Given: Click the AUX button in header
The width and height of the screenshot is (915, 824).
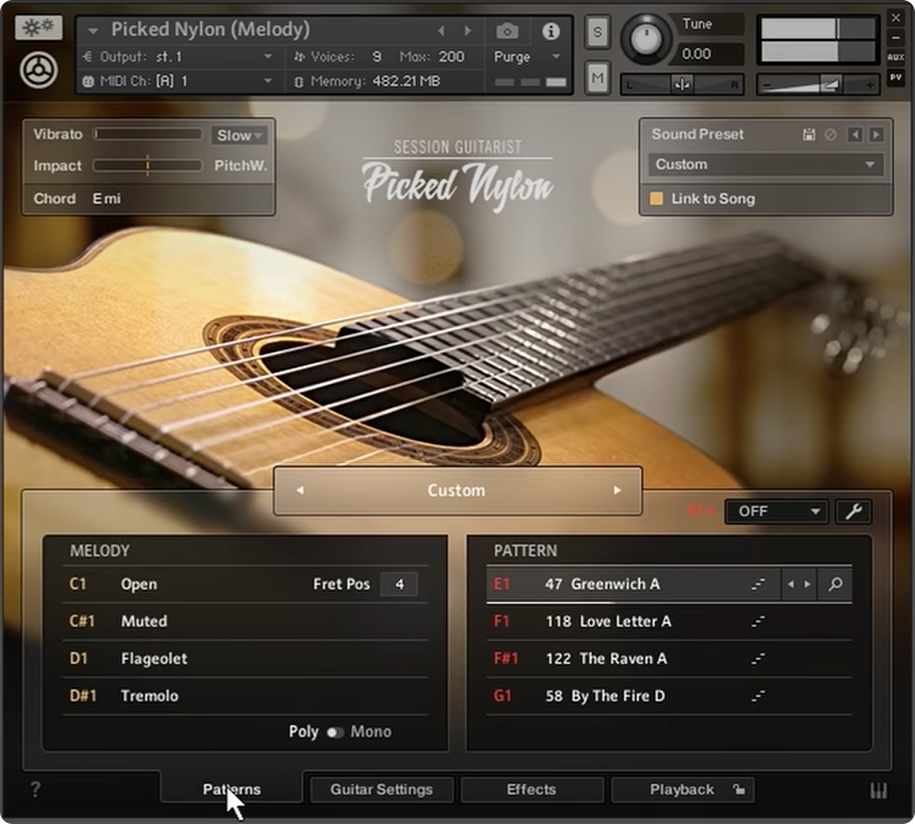Looking at the screenshot, I should 896,57.
